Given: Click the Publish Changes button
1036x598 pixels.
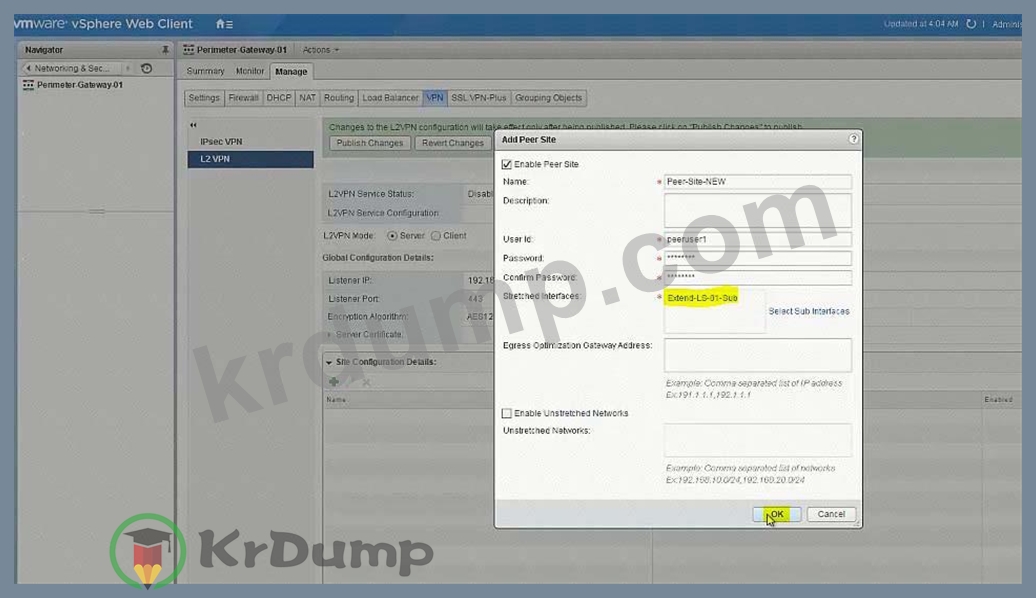Looking at the screenshot, I should click(369, 143).
